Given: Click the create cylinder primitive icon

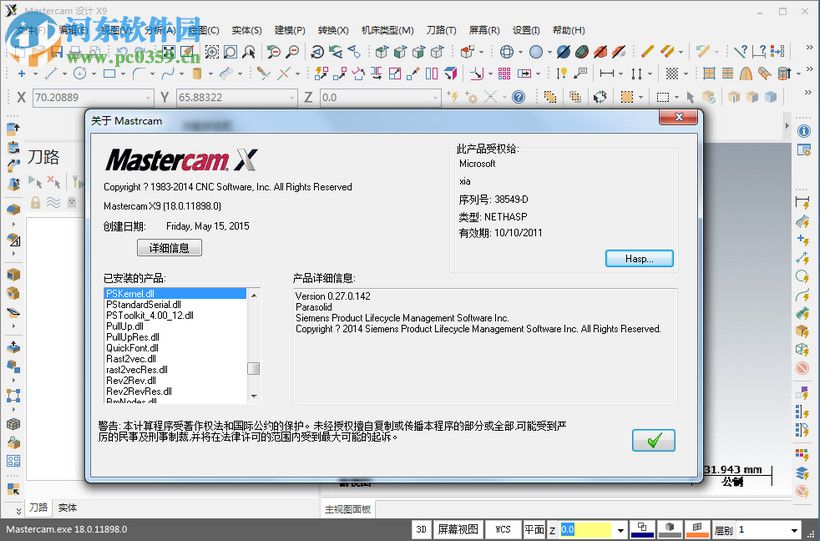Looking at the screenshot, I should point(197,73).
